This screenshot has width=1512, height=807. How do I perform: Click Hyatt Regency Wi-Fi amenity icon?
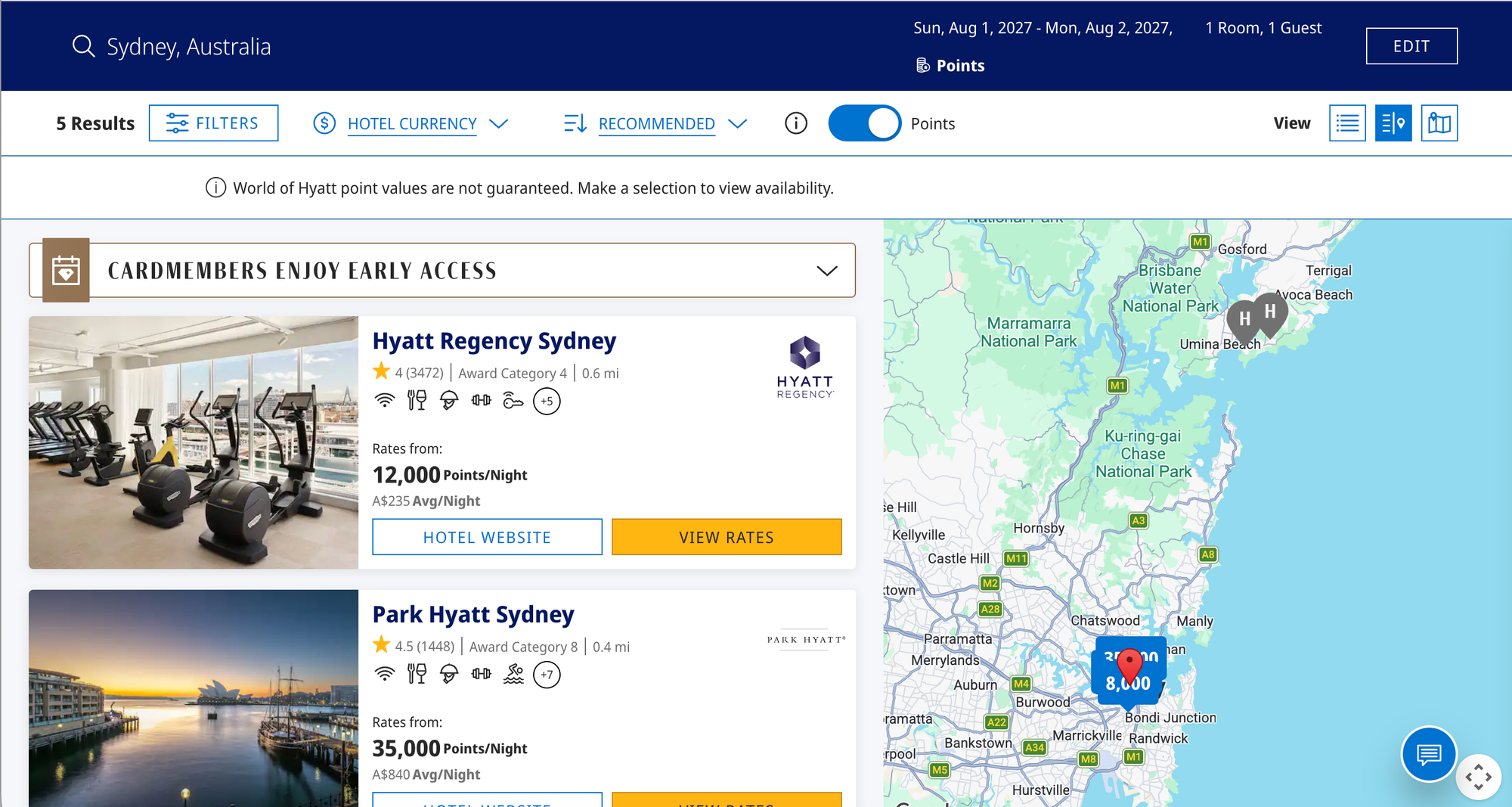click(385, 400)
